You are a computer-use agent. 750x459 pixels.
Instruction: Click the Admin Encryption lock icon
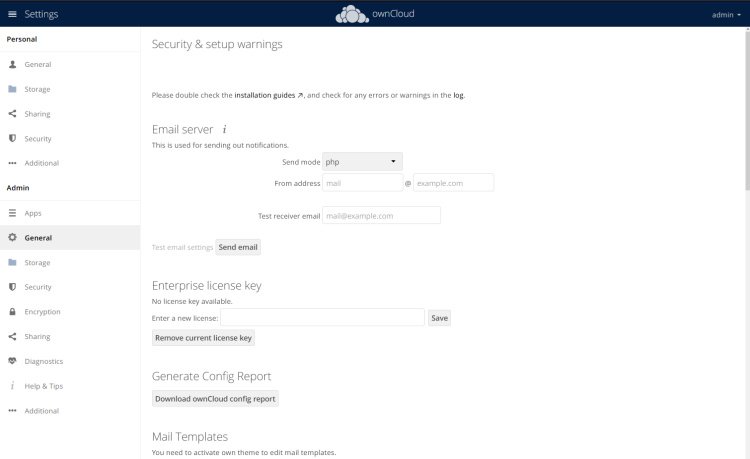point(12,312)
